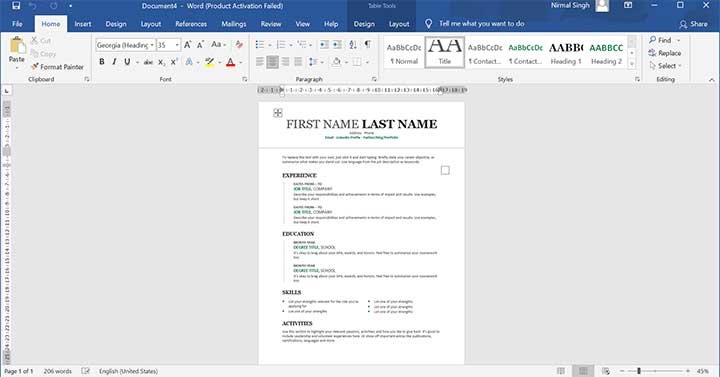Image resolution: width=720 pixels, height=377 pixels.
Task: Expand the Styles gallery More arrow
Action: click(x=632, y=64)
